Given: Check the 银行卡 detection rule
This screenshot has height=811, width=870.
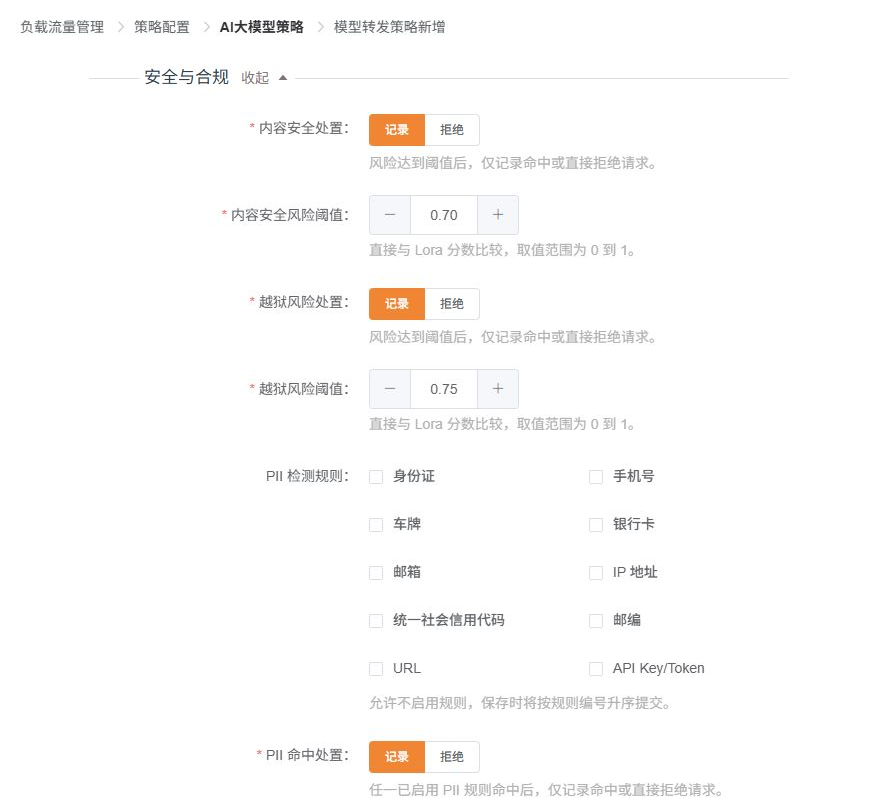Looking at the screenshot, I should (x=596, y=524).
